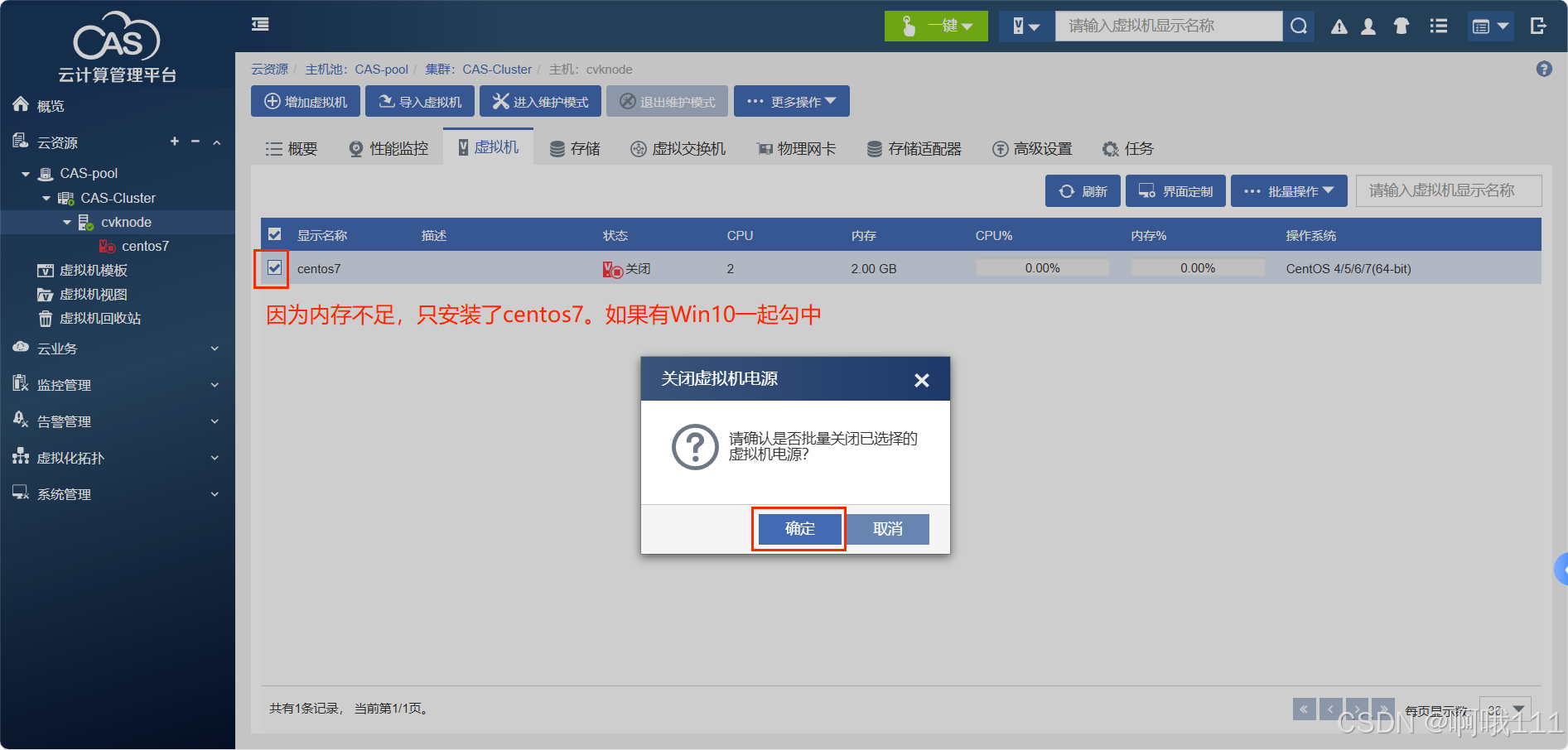
Task: Click the 关闭 status icon for centos7
Action: tap(612, 269)
